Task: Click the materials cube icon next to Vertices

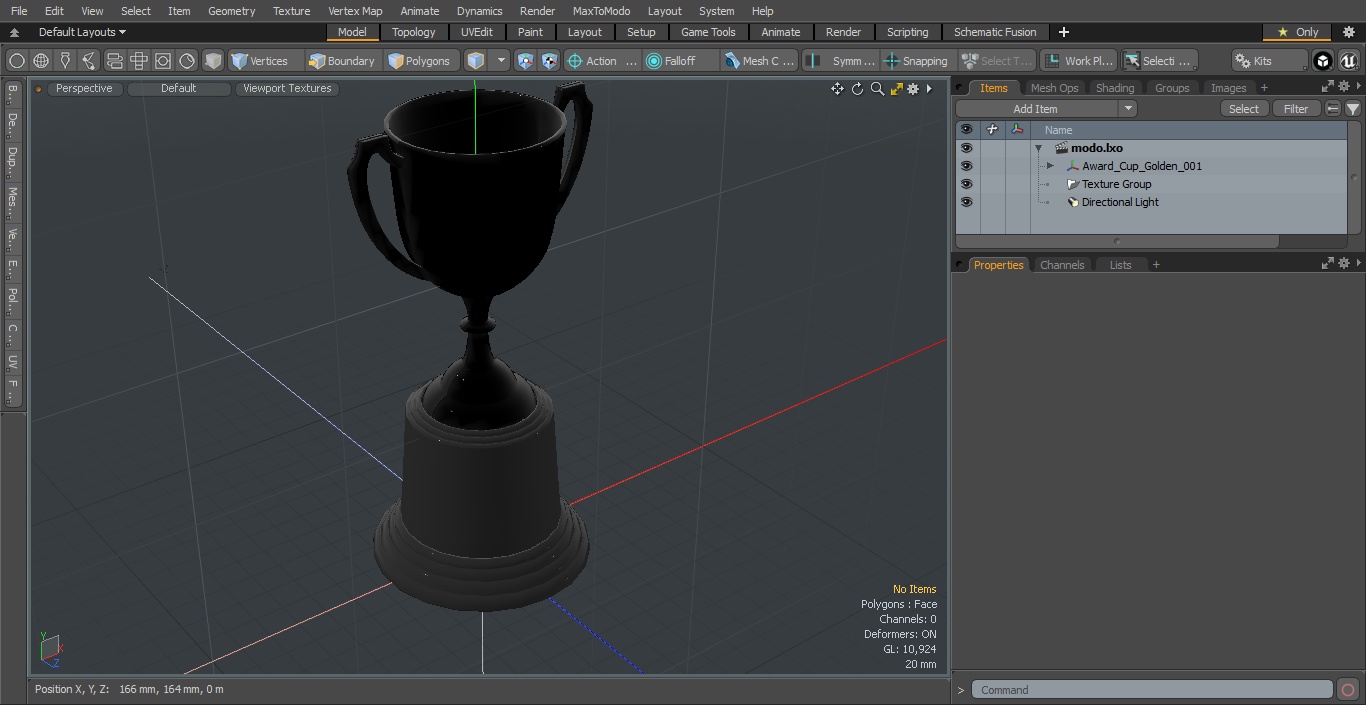Action: pyautogui.click(x=213, y=61)
